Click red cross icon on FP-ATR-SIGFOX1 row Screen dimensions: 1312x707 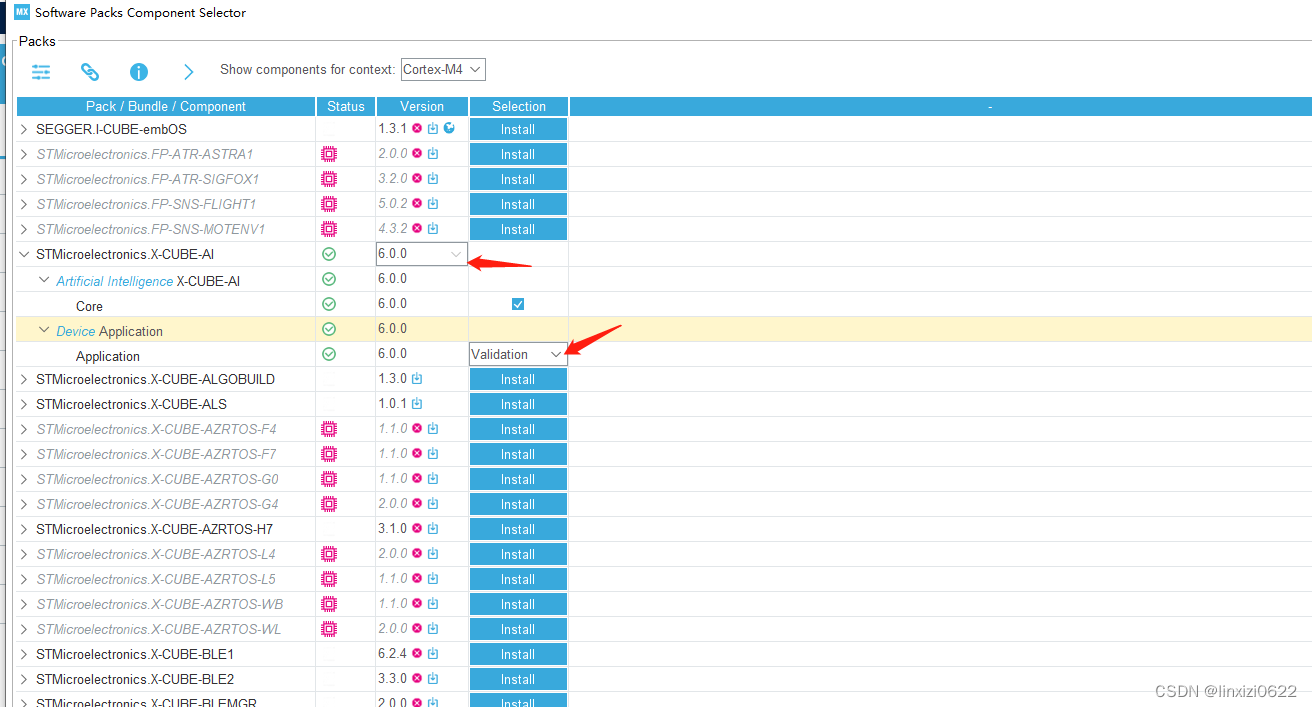417,179
